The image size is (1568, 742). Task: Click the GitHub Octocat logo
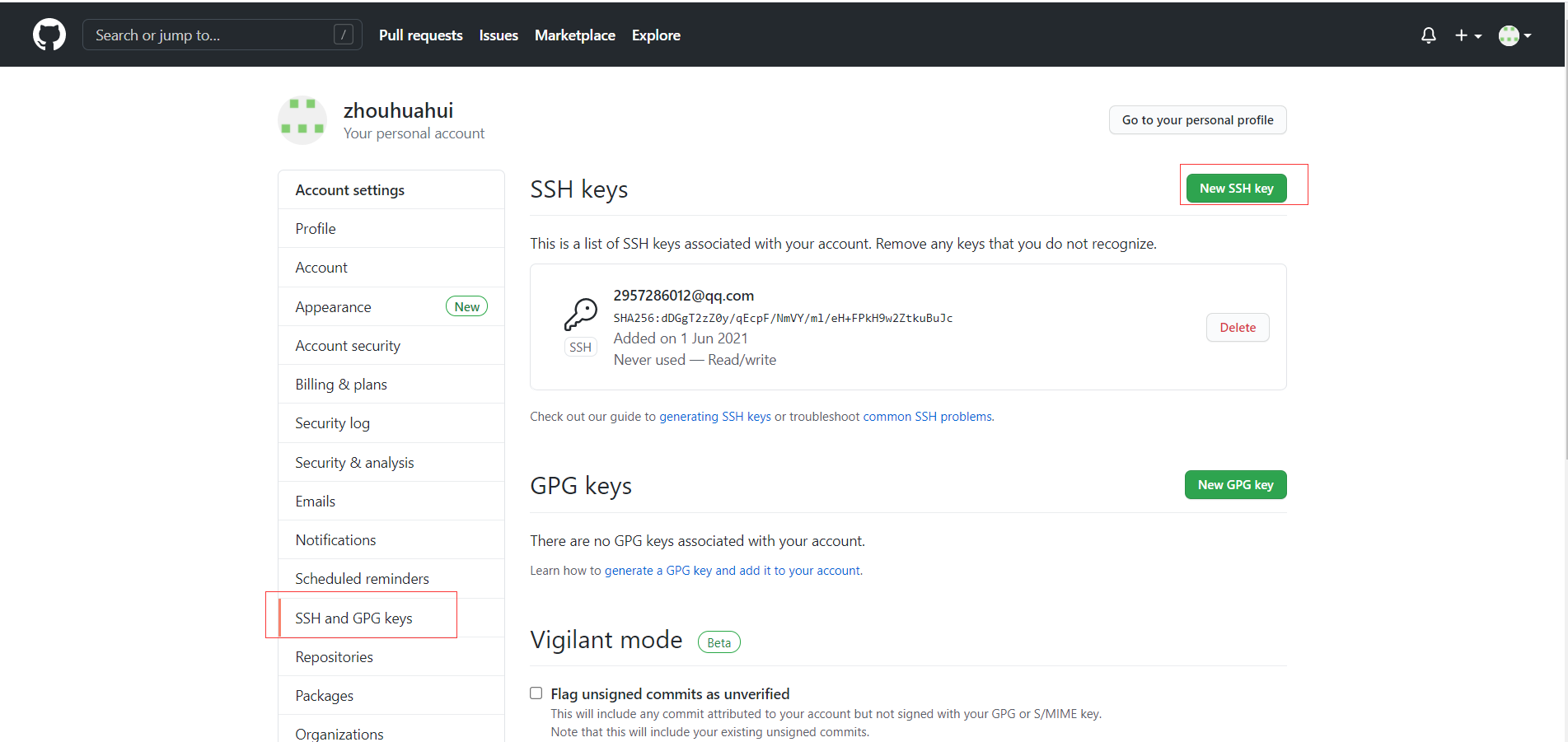click(x=49, y=35)
